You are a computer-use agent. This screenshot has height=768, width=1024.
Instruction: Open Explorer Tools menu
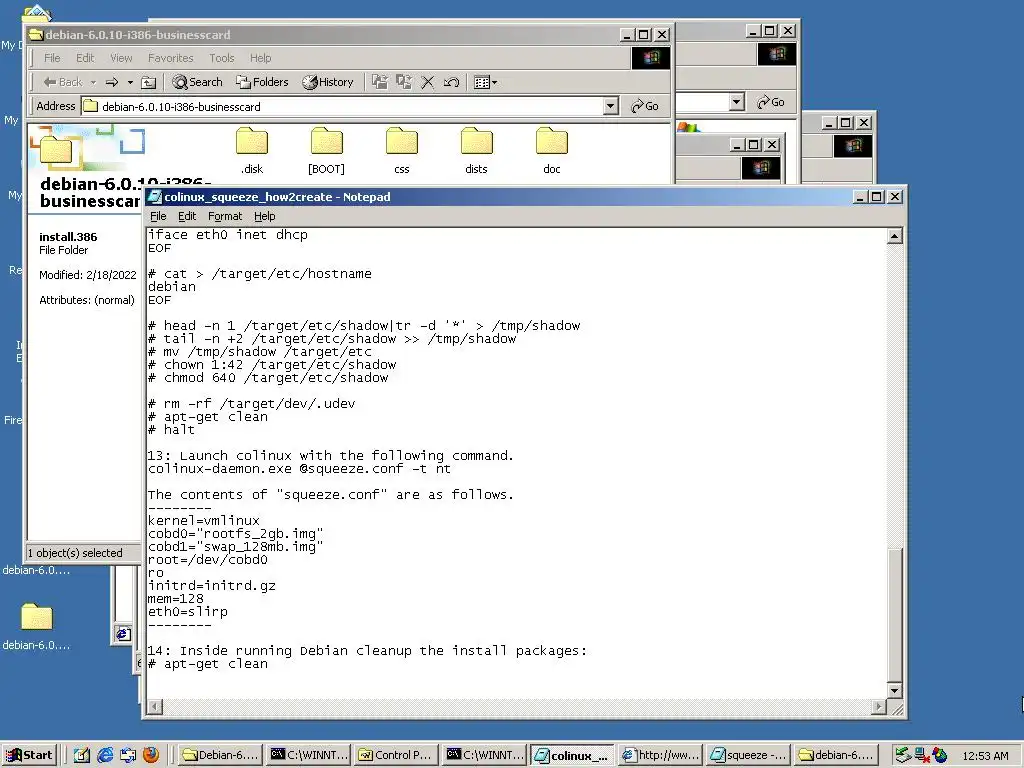click(x=221, y=58)
